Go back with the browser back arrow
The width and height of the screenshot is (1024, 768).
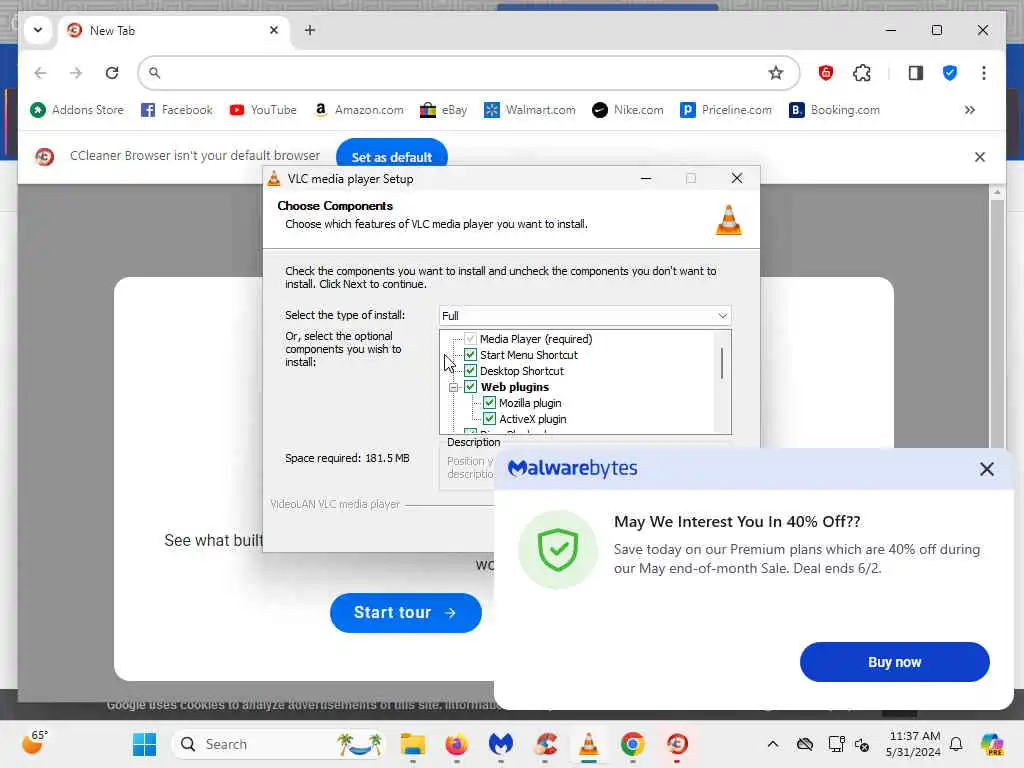point(40,72)
